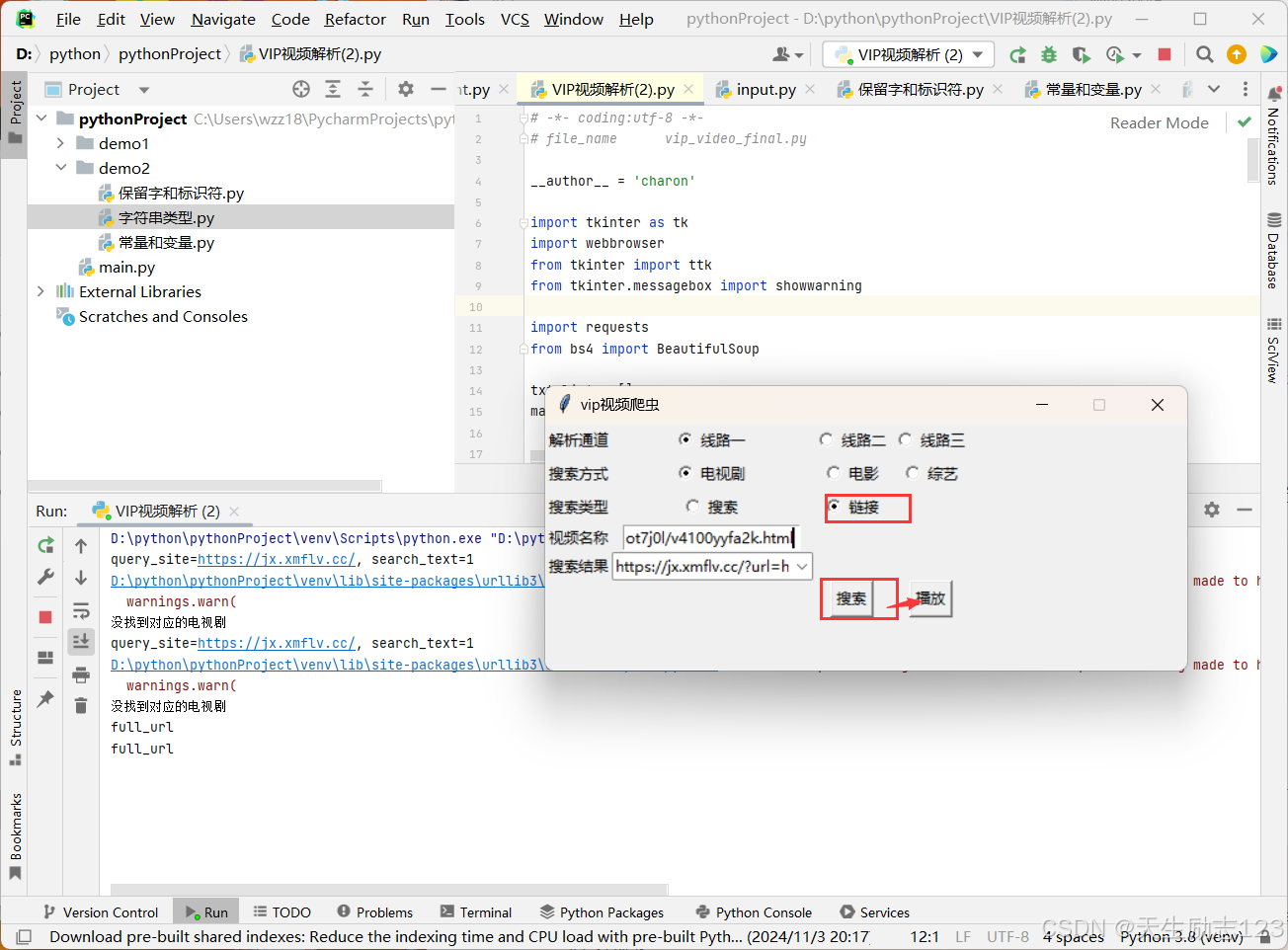Click inside the 视频名称 input field
The height and width of the screenshot is (950, 1288).
pos(711,537)
